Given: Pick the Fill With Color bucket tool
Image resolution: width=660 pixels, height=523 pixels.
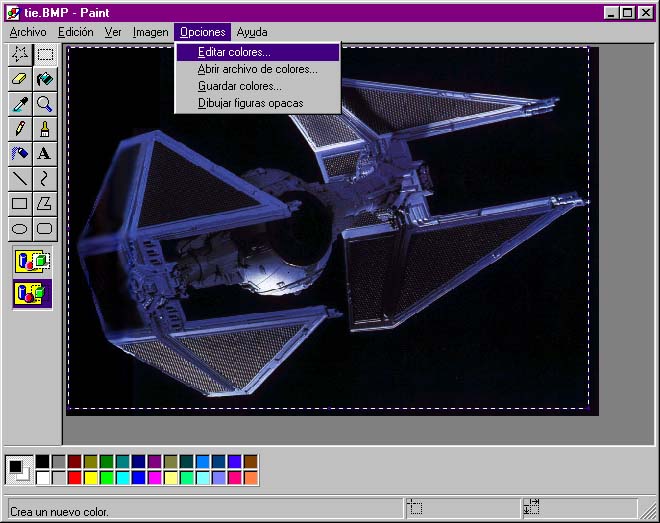Looking at the screenshot, I should pyautogui.click(x=45, y=79).
